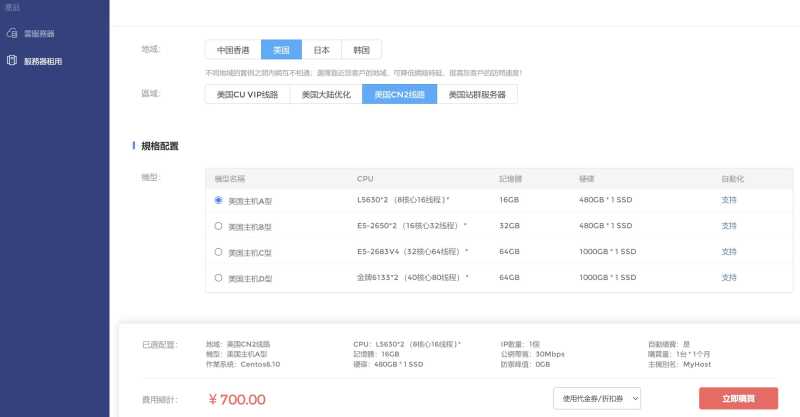Switch to 美国站群服务器 zone
Viewport: 800px width, 417px height.
click(477, 95)
